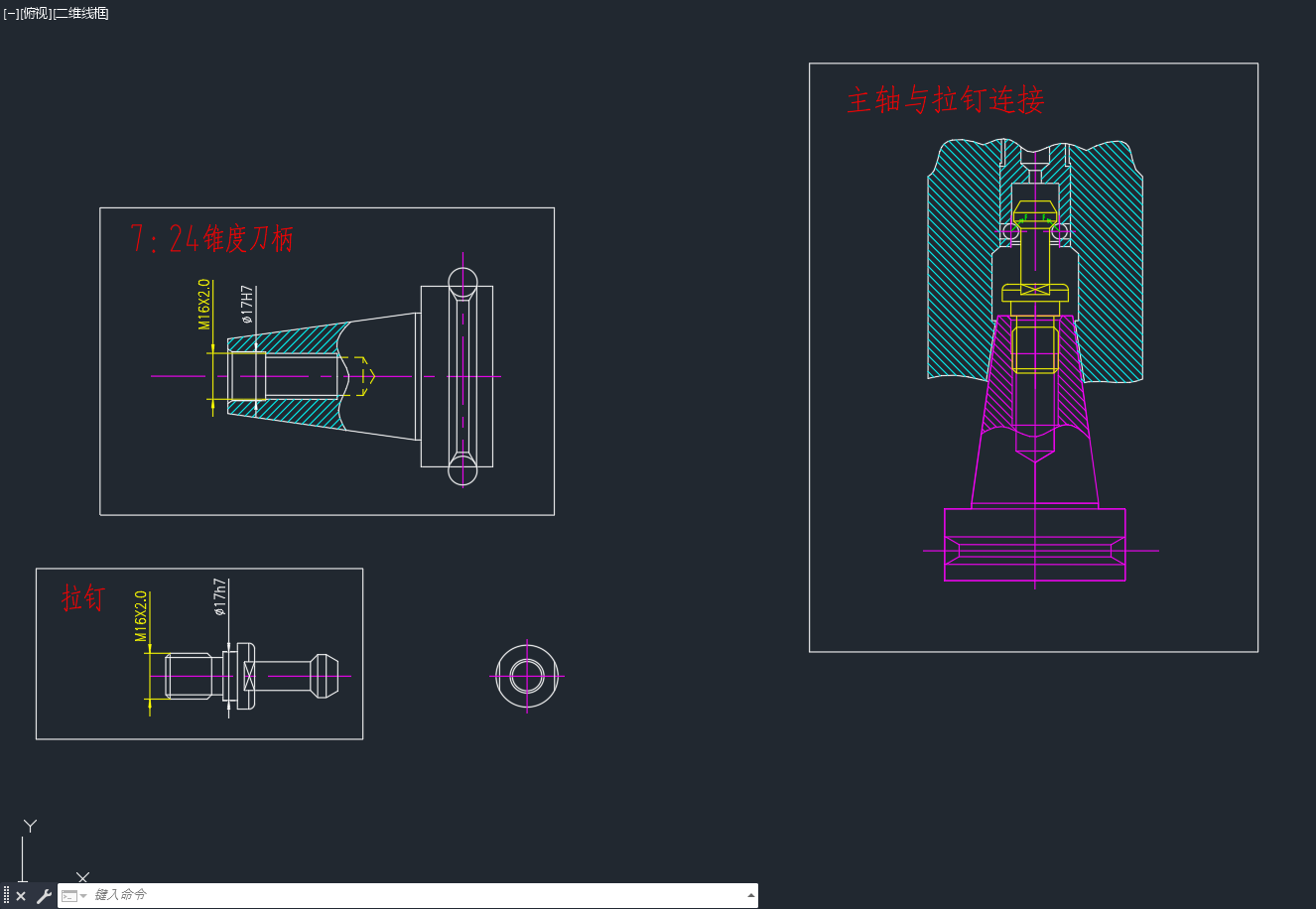Select the ø17h7 dimension on the pull stud
This screenshot has height=909, width=1316.
coord(220,597)
